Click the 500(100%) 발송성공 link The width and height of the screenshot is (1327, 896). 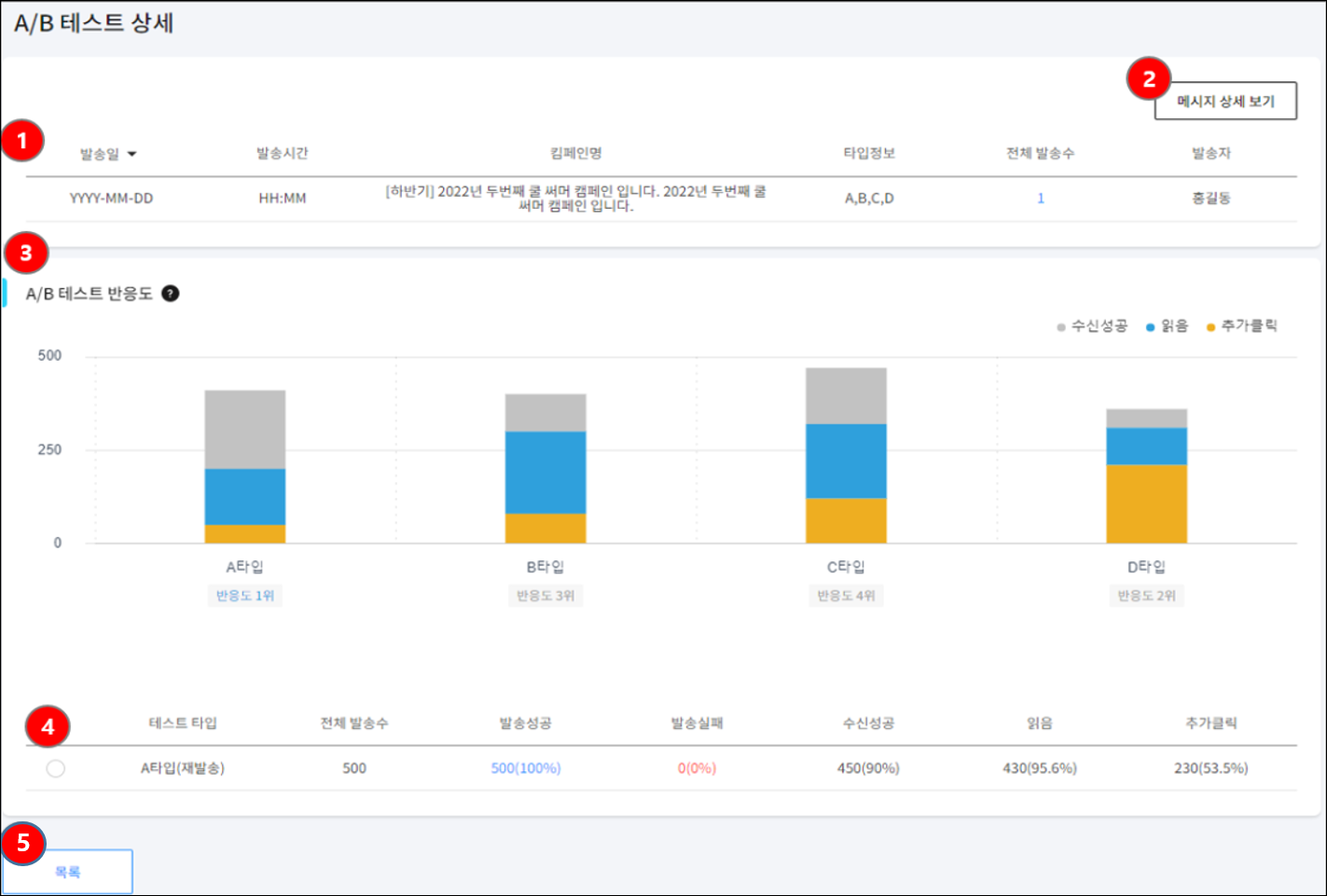[x=526, y=768]
